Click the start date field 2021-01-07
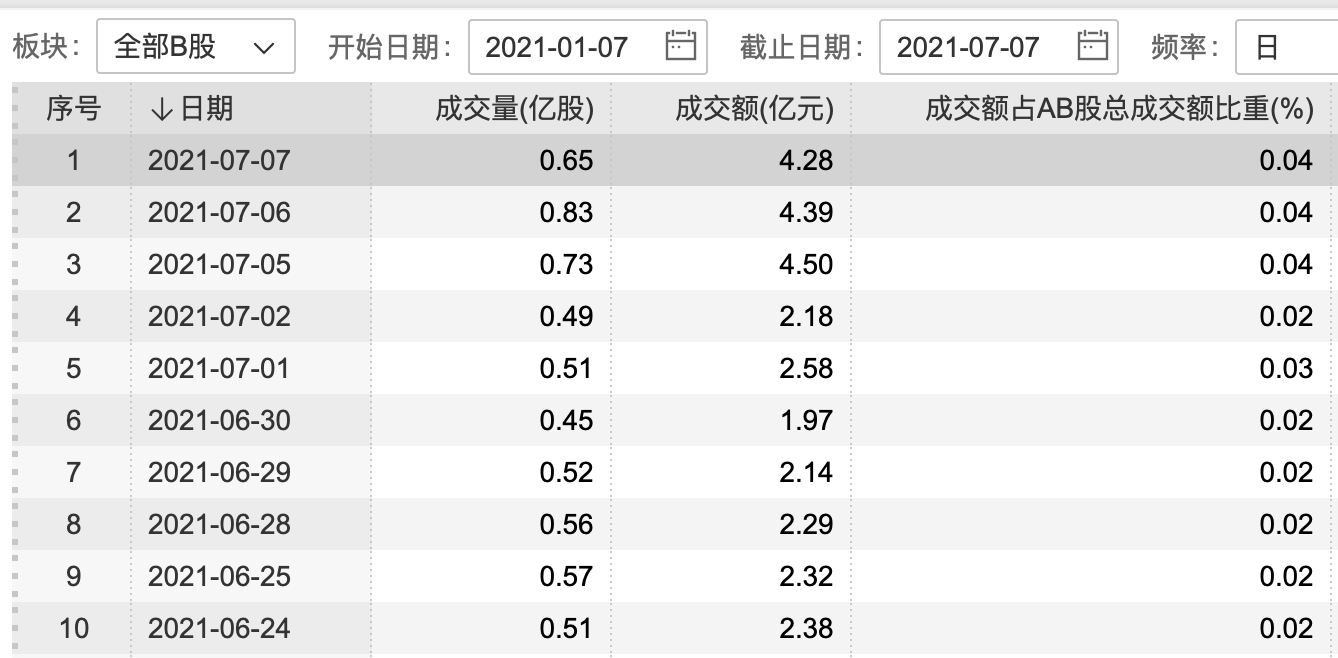 point(556,47)
